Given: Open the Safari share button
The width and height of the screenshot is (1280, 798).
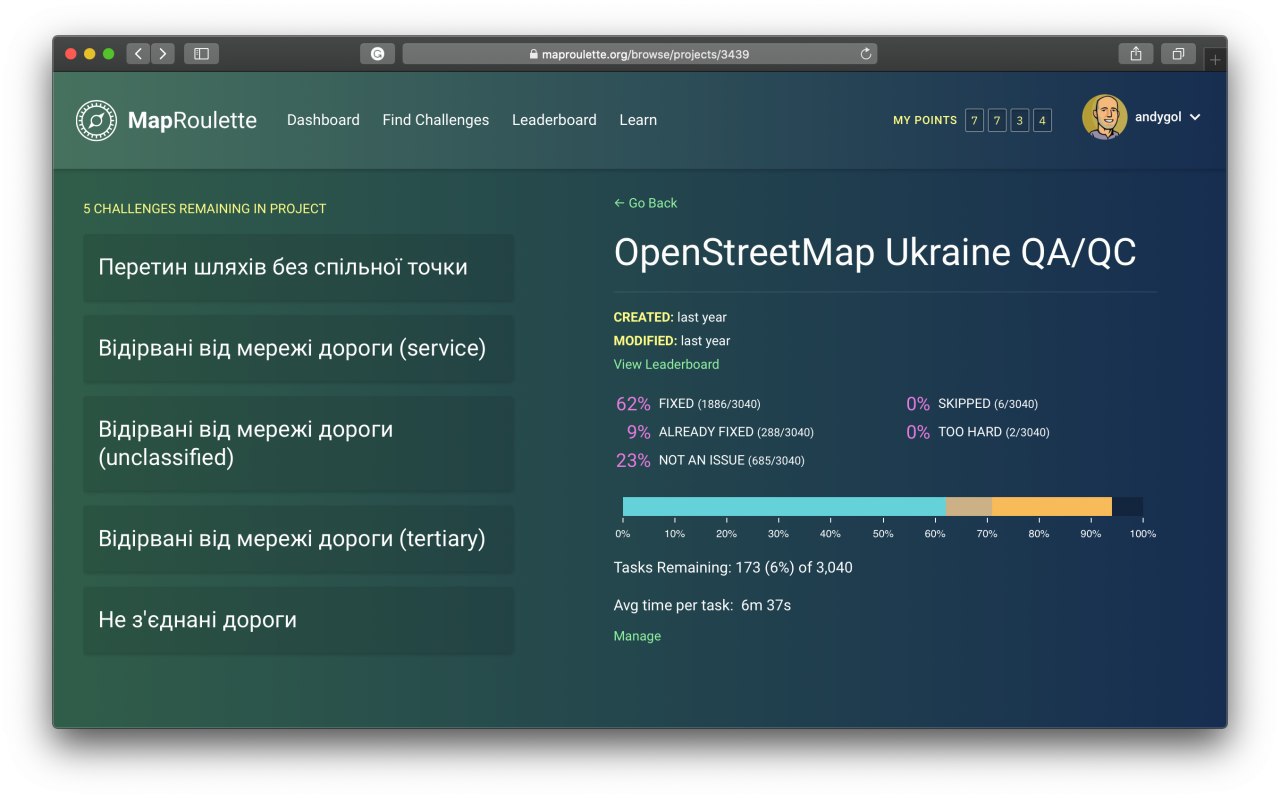Looking at the screenshot, I should [x=1136, y=54].
